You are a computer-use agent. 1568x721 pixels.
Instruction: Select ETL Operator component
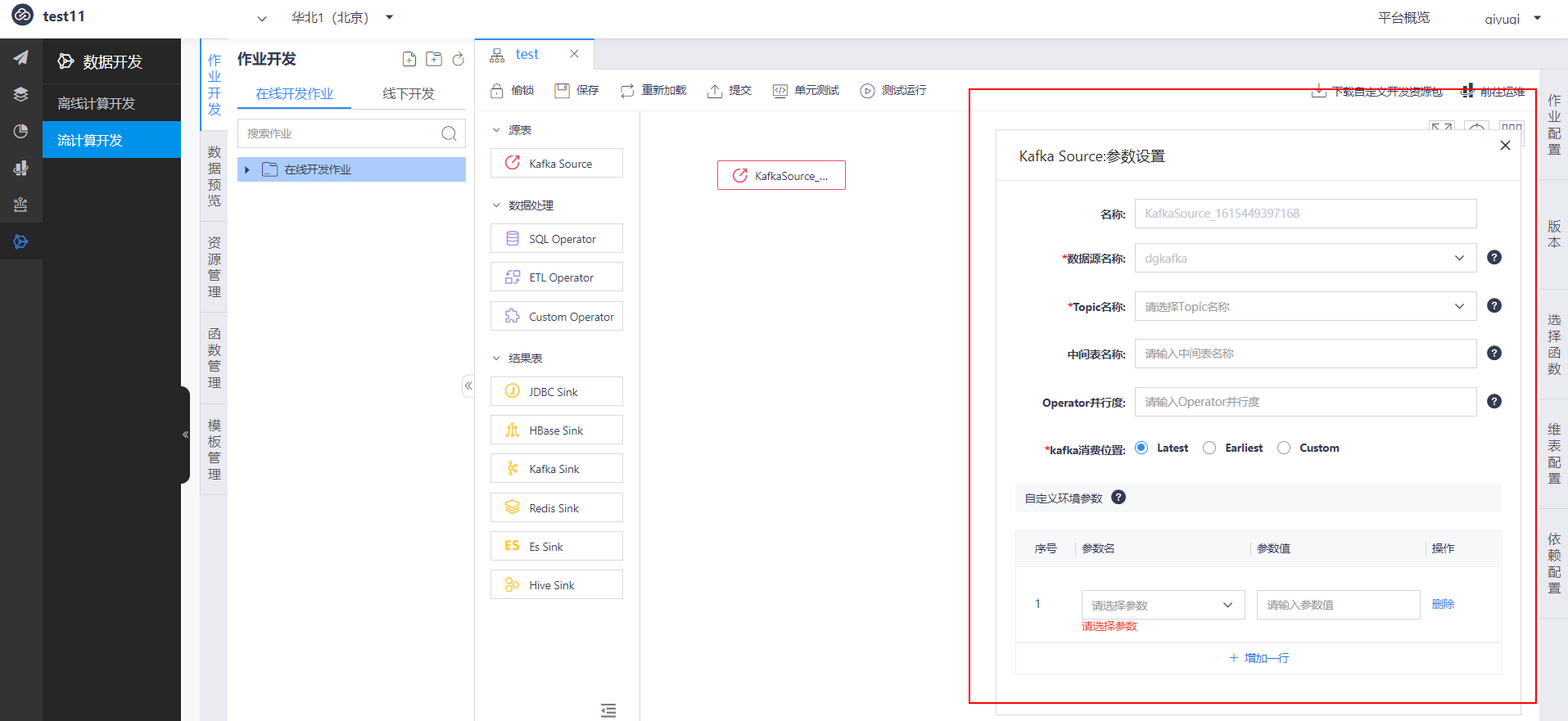pos(557,277)
